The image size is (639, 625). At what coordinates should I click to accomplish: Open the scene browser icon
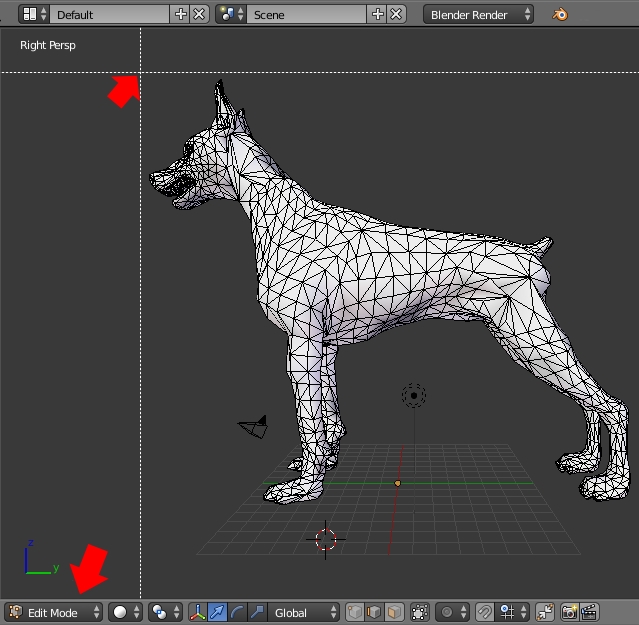[231, 14]
